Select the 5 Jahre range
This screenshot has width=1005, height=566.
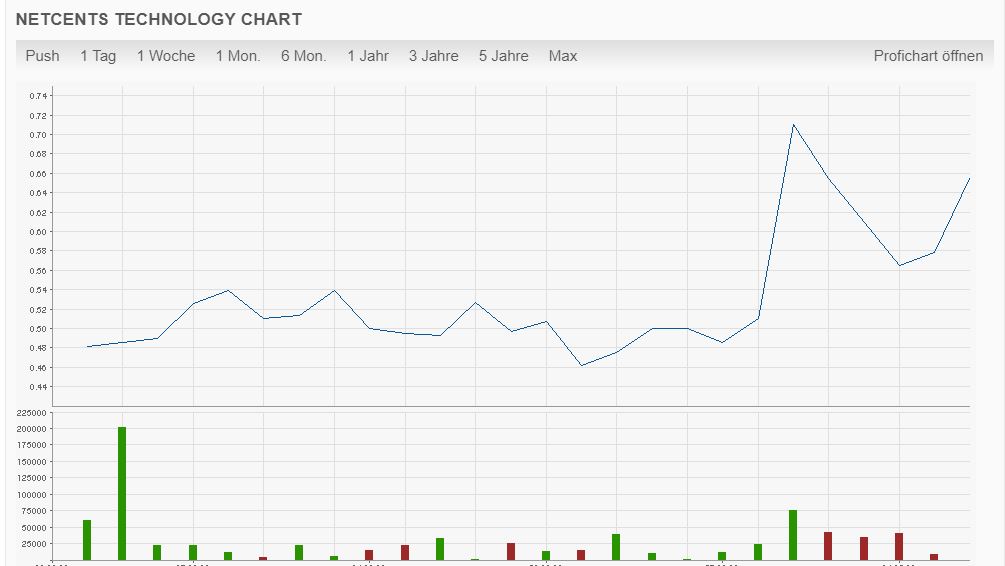click(x=504, y=56)
